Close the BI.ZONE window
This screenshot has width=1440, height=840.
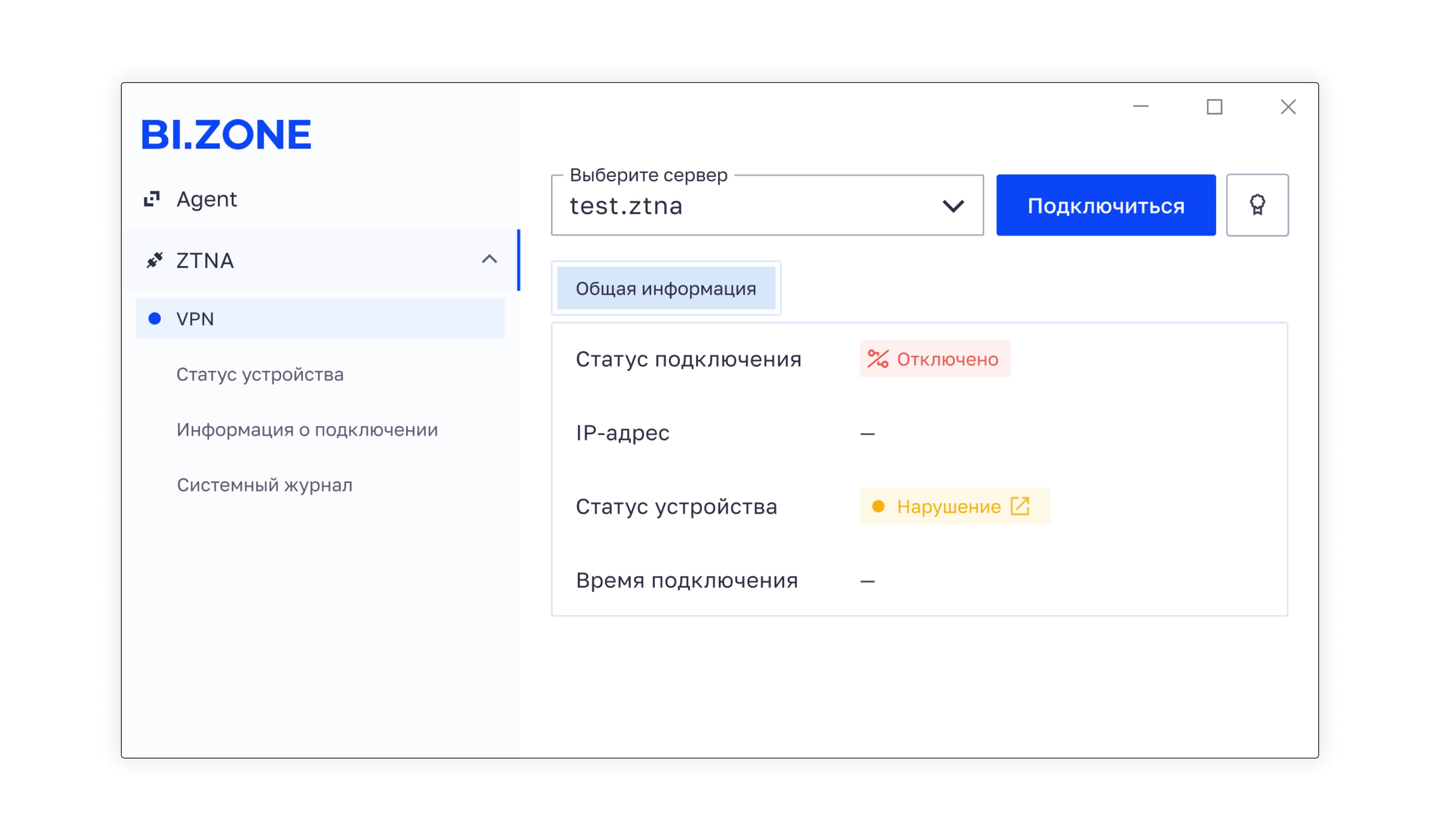[x=1288, y=107]
